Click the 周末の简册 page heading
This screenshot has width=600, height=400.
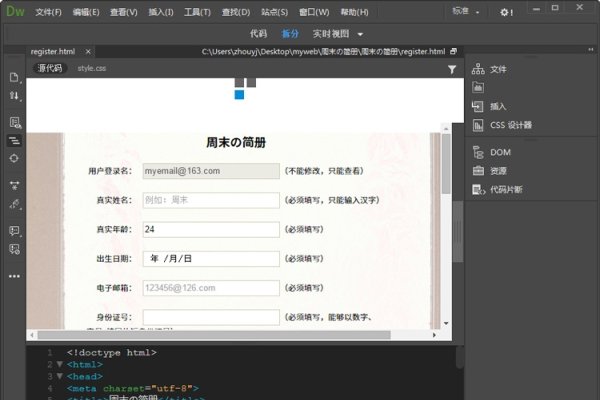click(236, 142)
